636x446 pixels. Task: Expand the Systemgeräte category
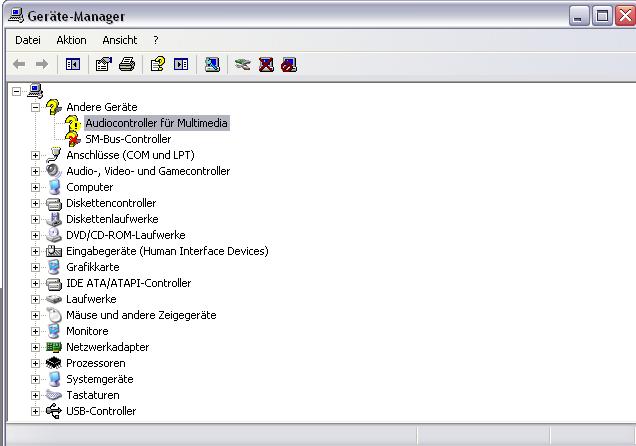point(35,380)
